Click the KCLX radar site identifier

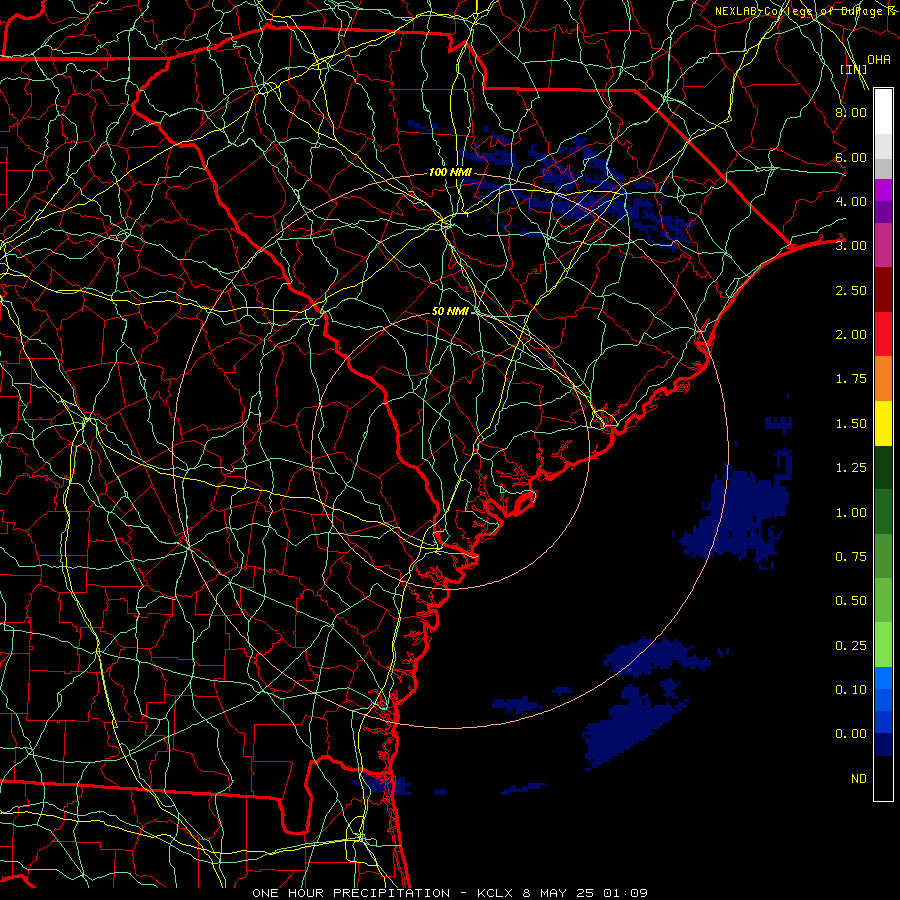[x=495, y=893]
